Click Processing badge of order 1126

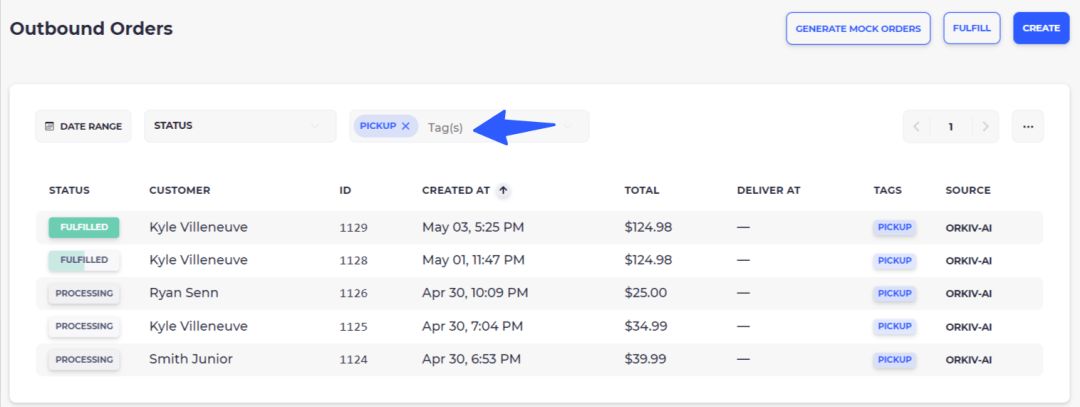coord(84,293)
